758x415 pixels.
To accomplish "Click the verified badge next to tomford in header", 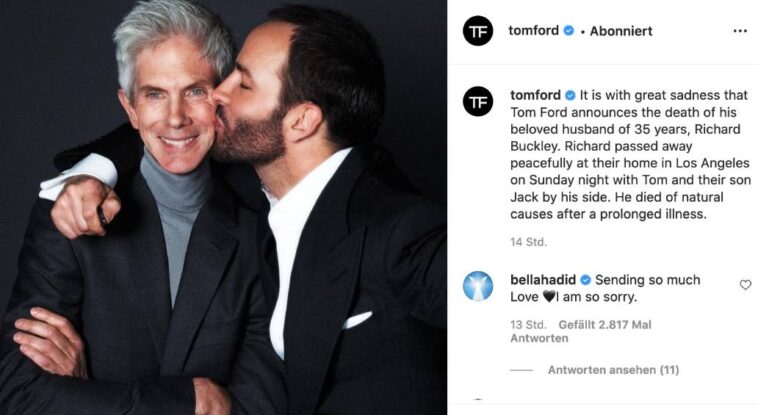I will [569, 30].
